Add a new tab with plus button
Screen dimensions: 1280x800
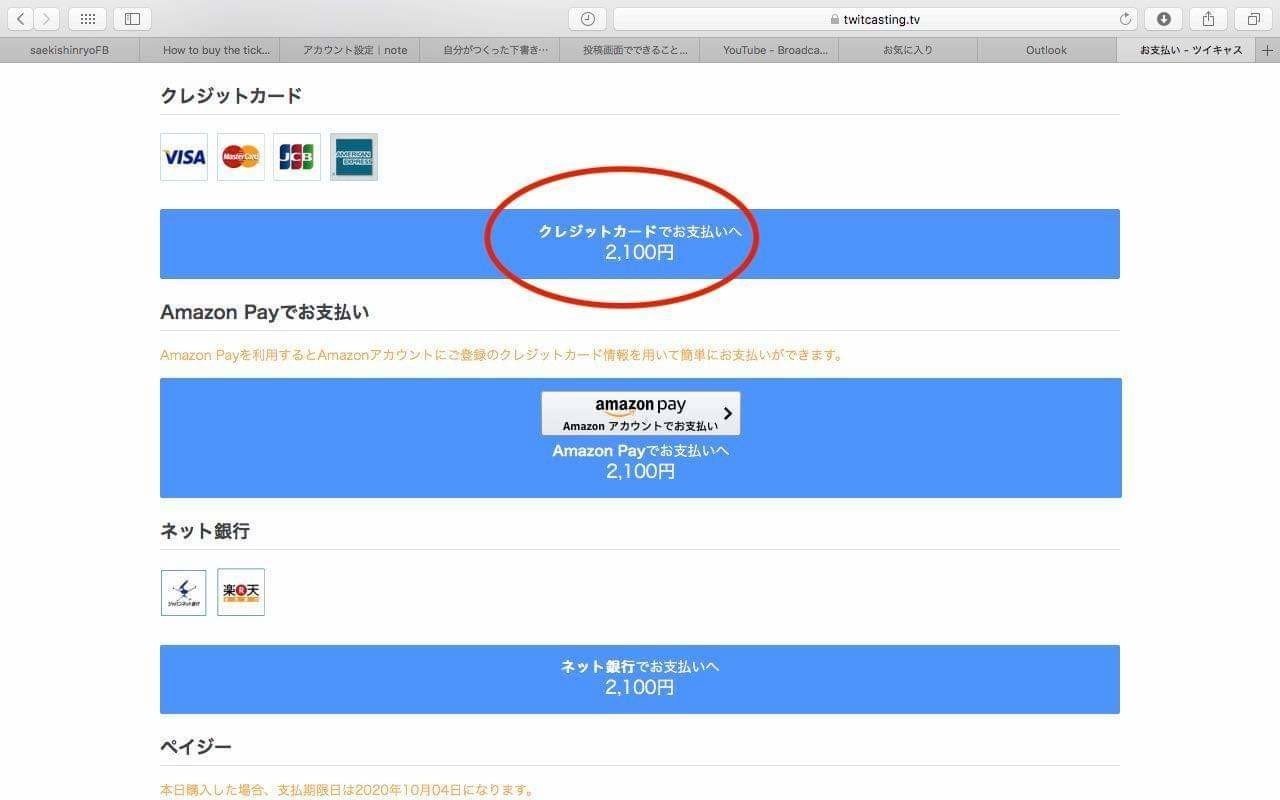[1268, 50]
